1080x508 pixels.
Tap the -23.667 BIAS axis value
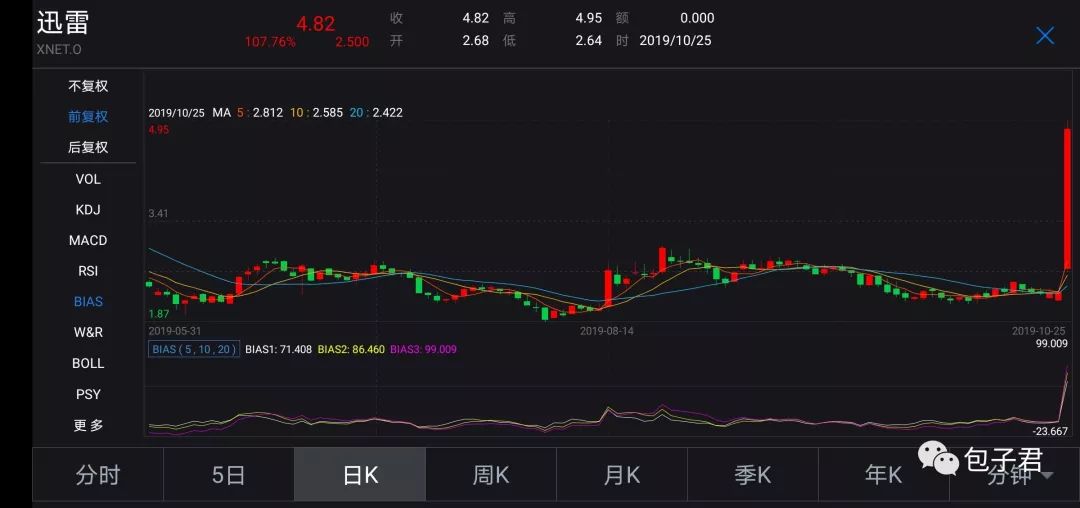click(1050, 431)
